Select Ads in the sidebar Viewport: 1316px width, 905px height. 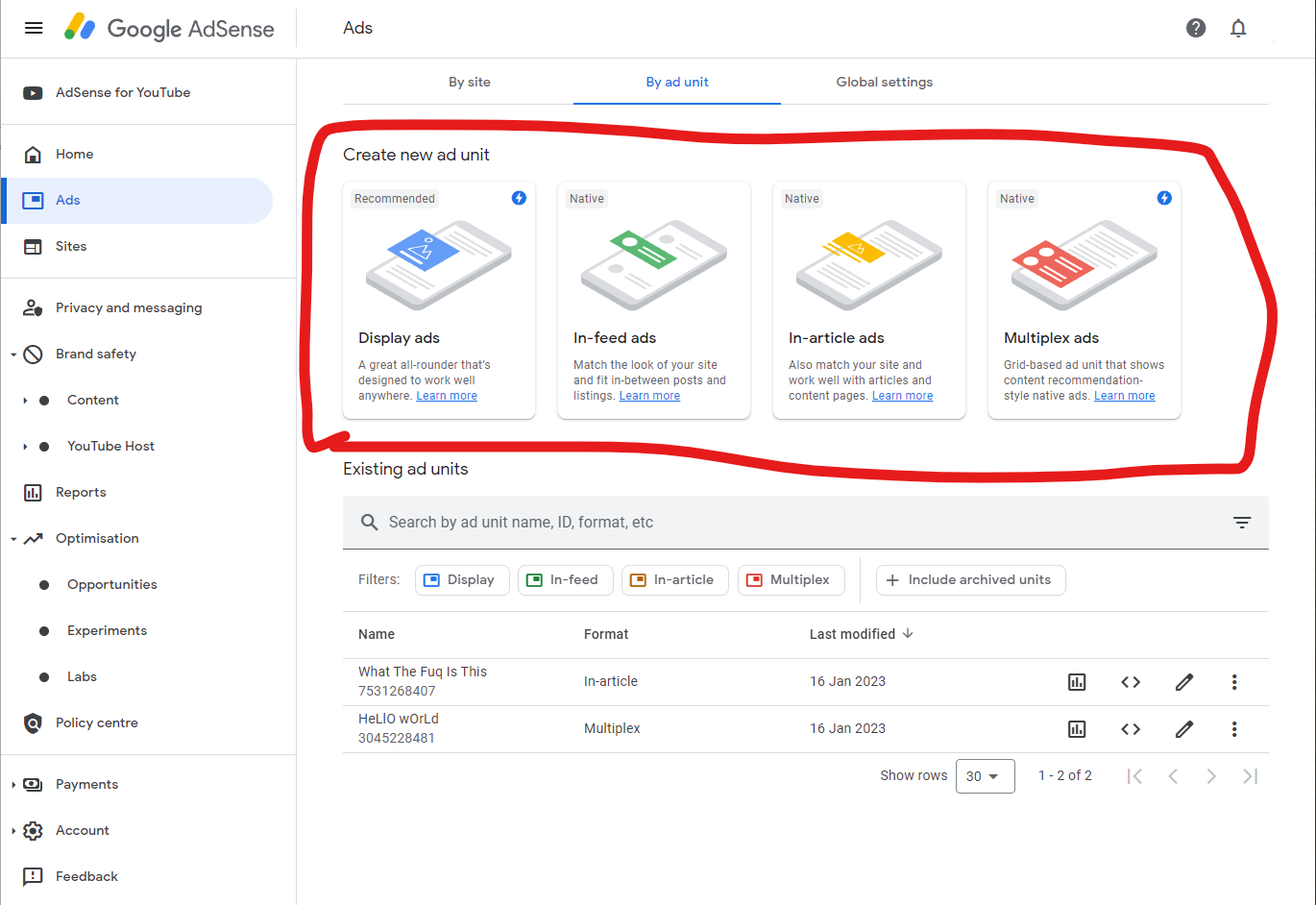point(137,200)
